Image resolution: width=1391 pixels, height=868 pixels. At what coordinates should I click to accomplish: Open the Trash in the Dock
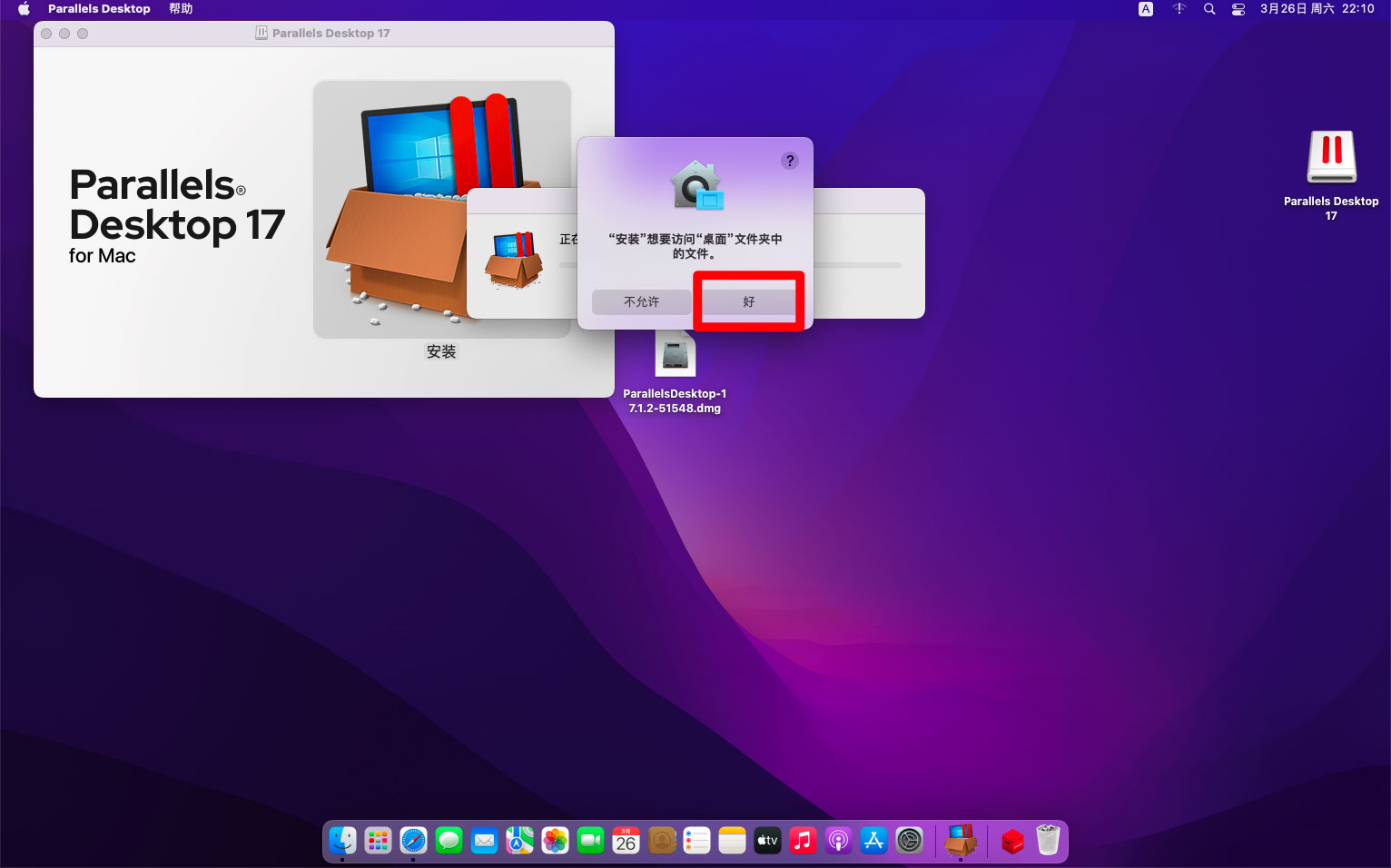click(x=1048, y=841)
